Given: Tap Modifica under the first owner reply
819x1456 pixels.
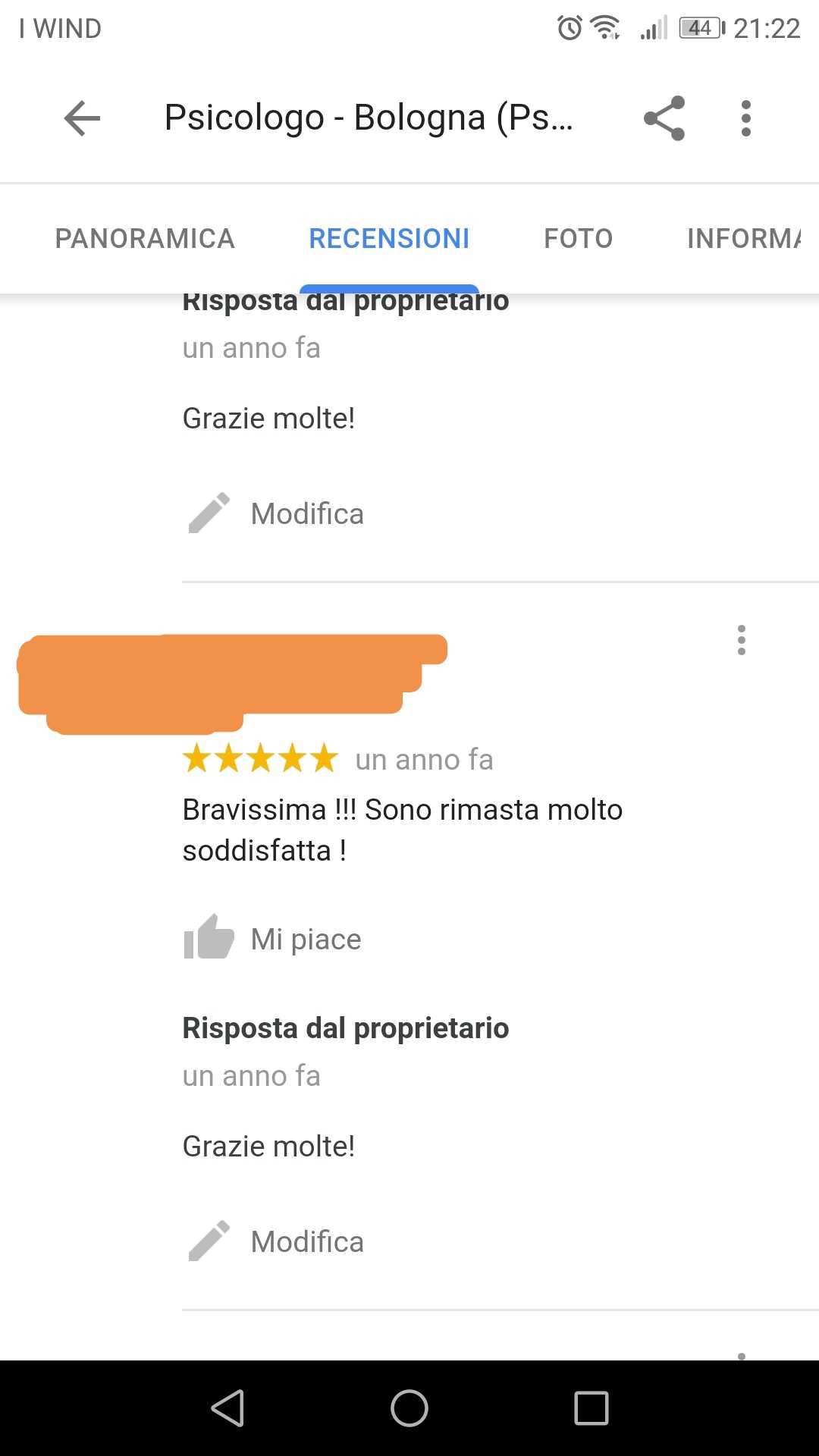Looking at the screenshot, I should click(x=307, y=513).
